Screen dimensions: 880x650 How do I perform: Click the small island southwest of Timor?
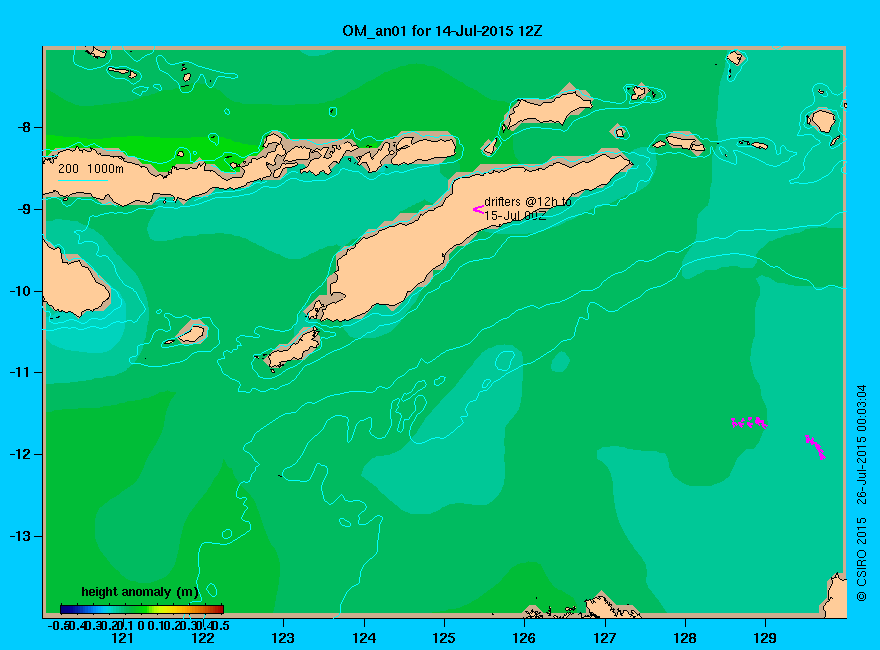[x=294, y=349]
